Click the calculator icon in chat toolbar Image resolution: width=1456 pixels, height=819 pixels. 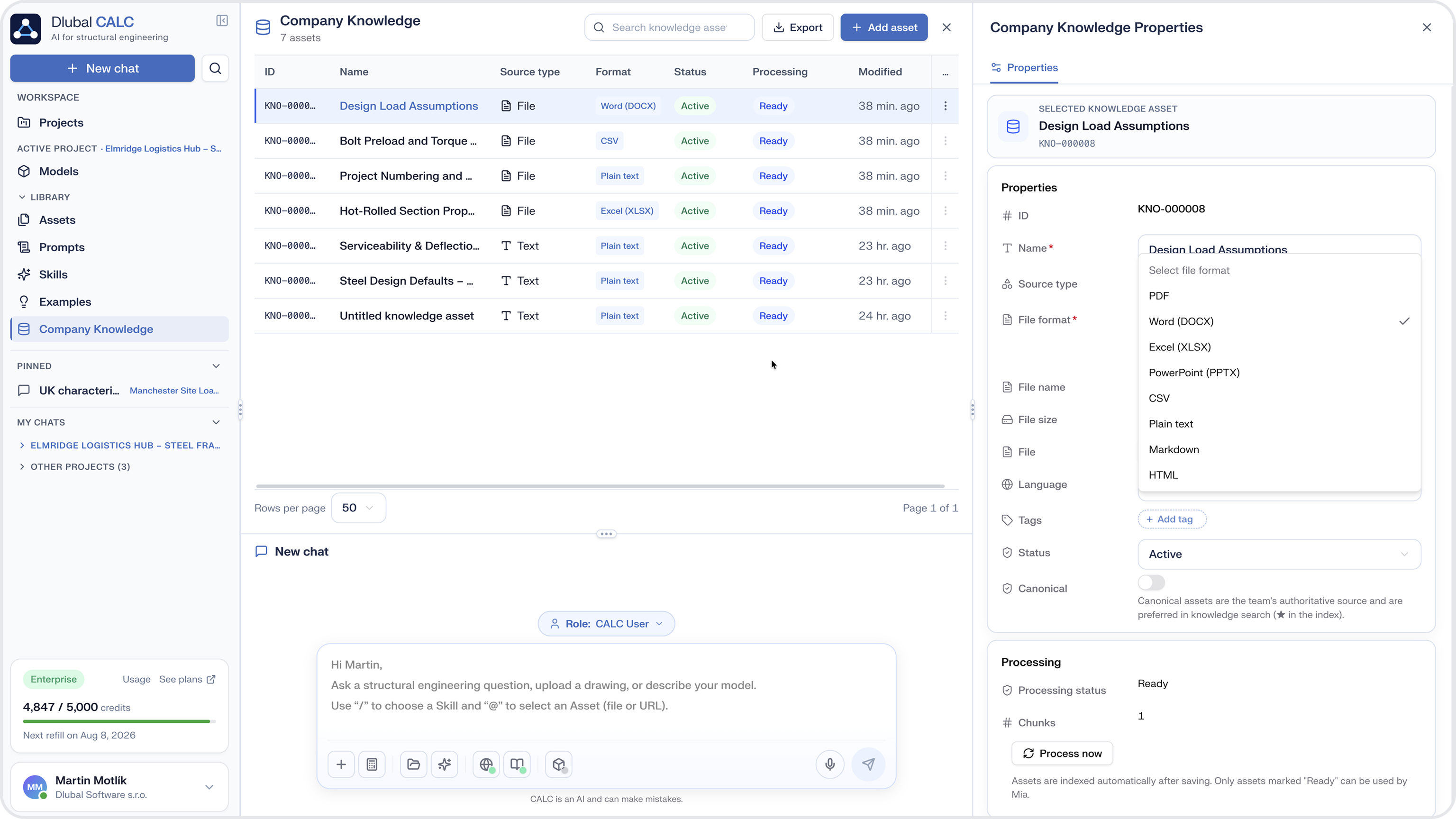click(x=372, y=765)
